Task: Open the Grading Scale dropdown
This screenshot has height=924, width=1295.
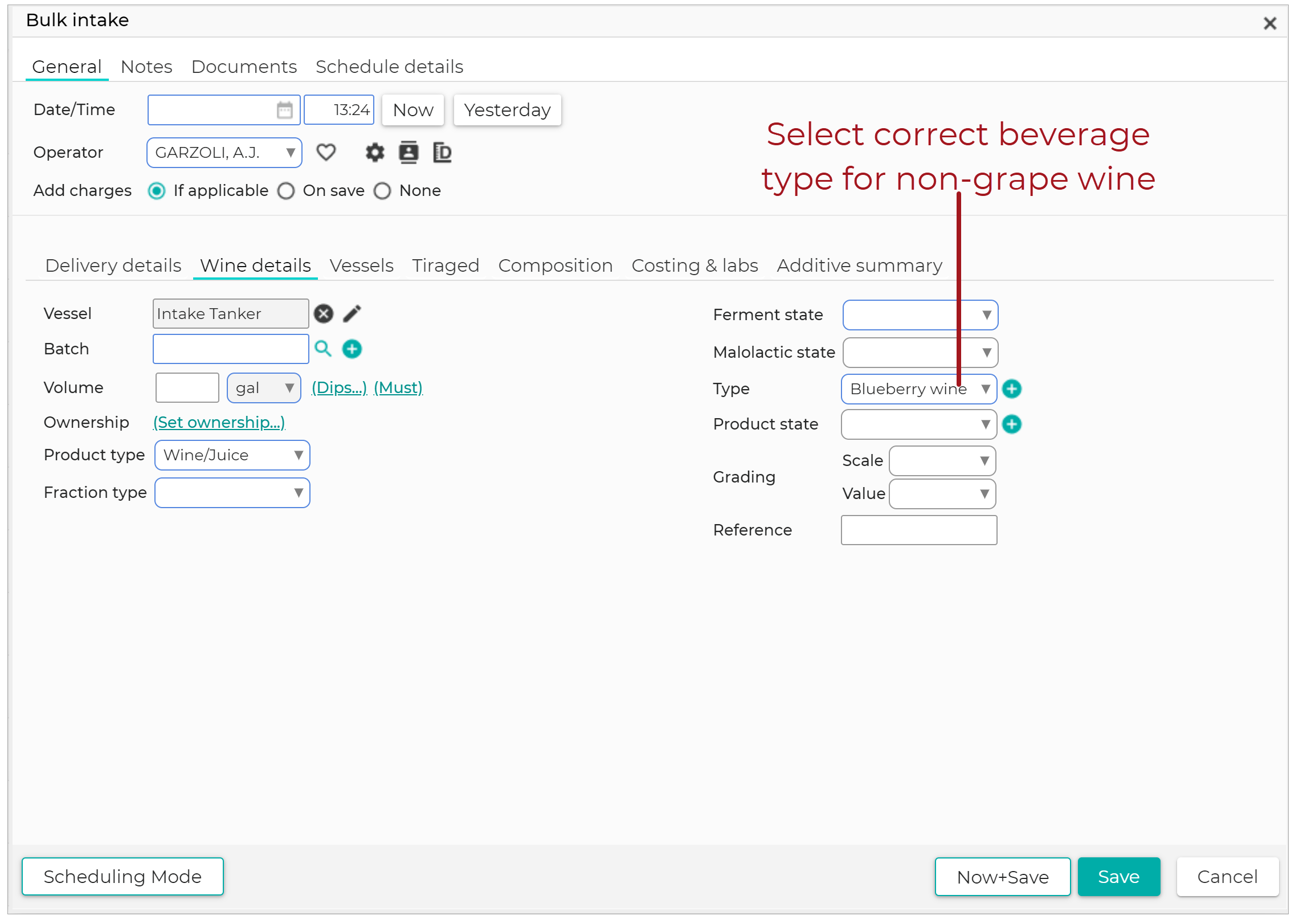Action: [942, 461]
